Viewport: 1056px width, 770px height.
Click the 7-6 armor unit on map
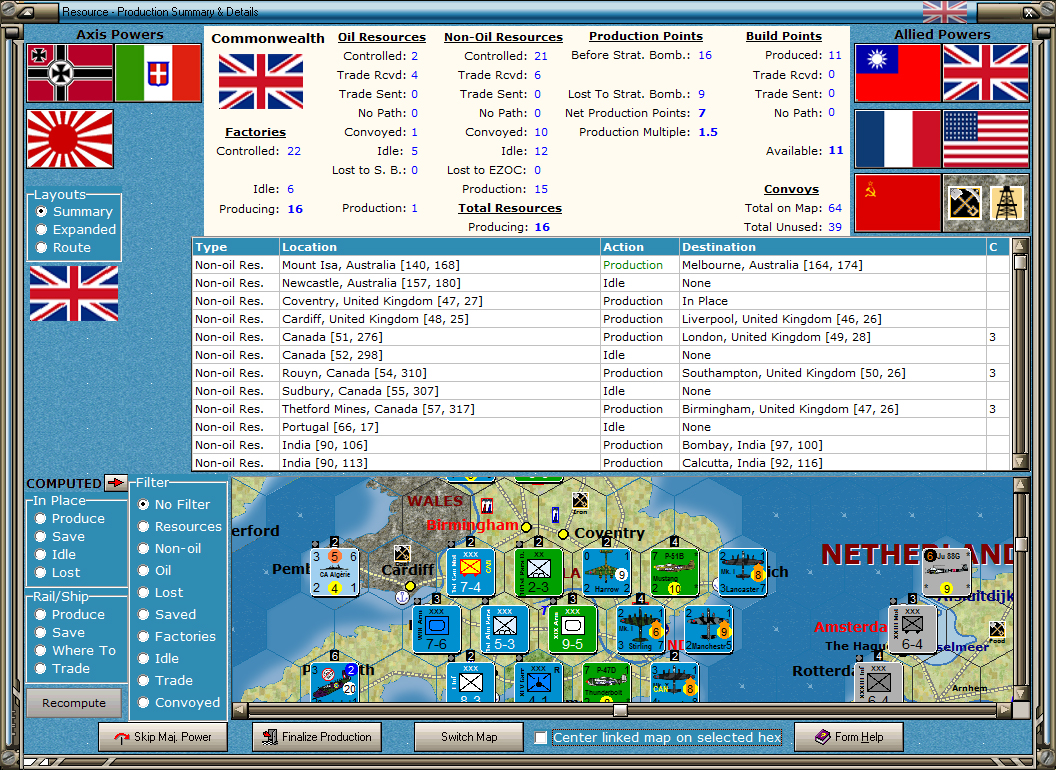[436, 630]
